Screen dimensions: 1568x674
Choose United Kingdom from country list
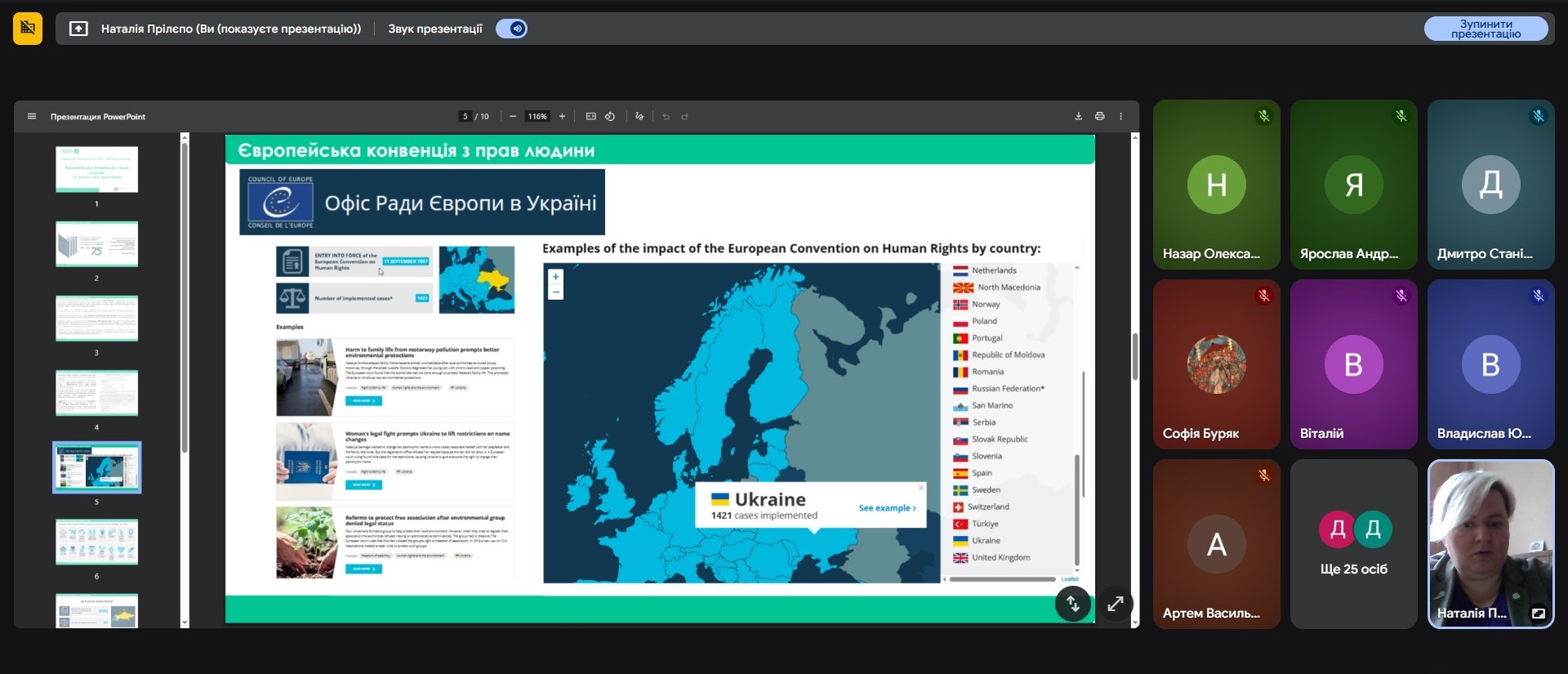click(1000, 558)
